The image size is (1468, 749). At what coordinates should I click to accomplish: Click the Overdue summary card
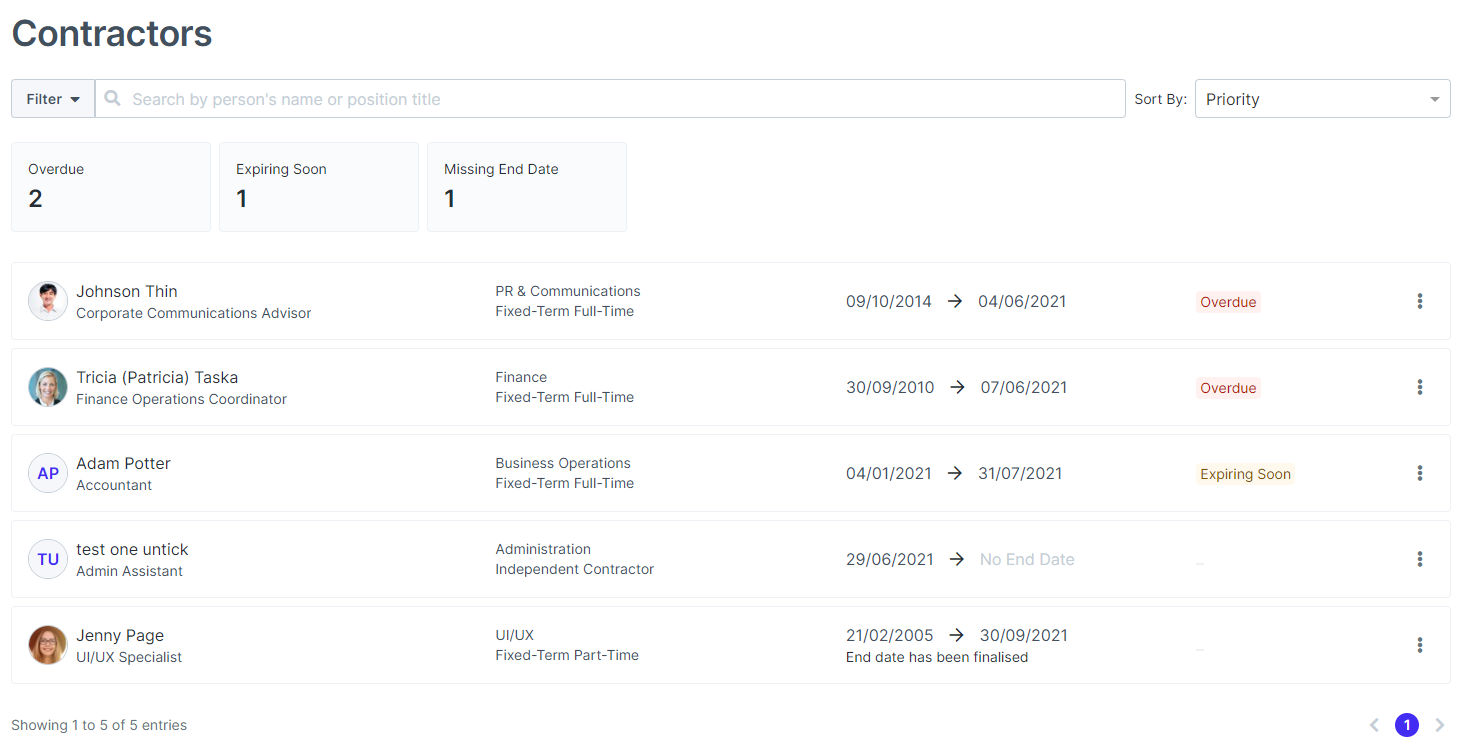pyautogui.click(x=110, y=186)
